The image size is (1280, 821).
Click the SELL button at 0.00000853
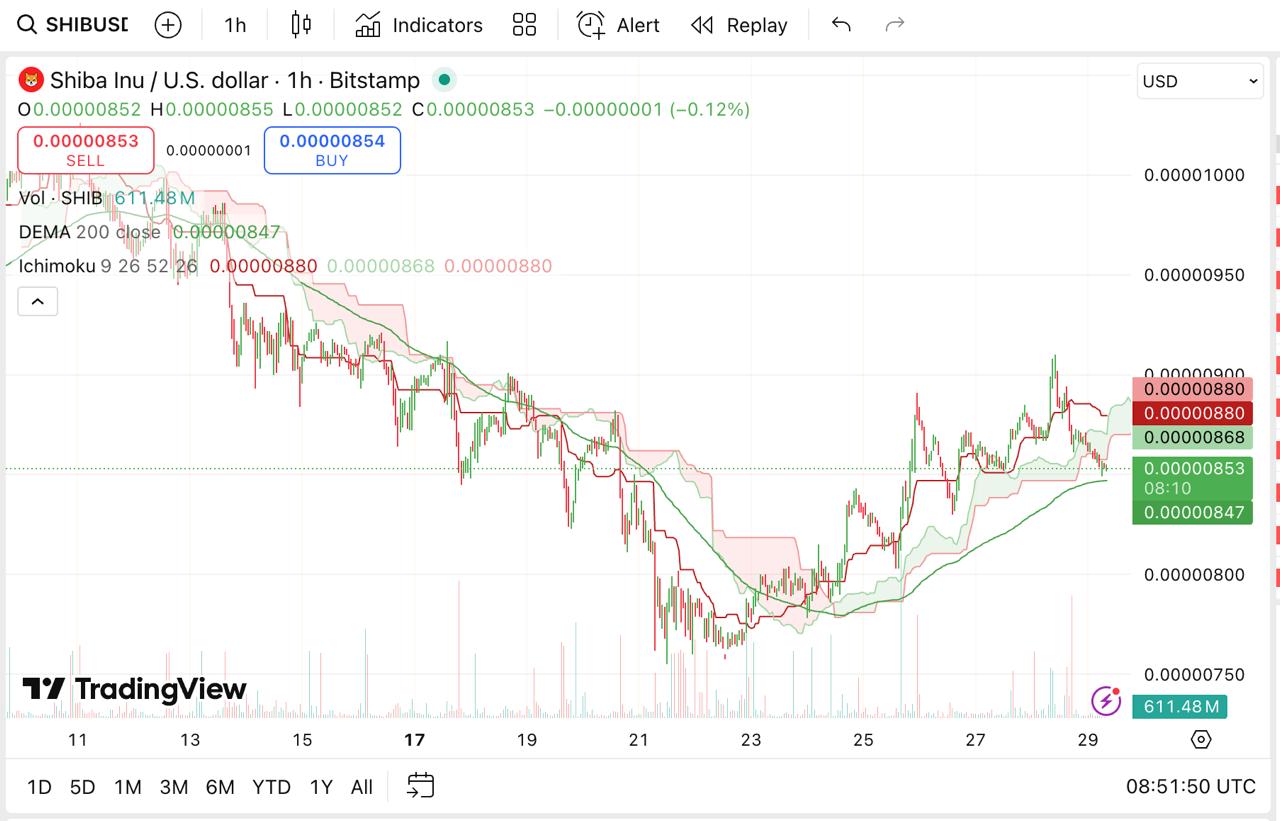click(x=85, y=150)
